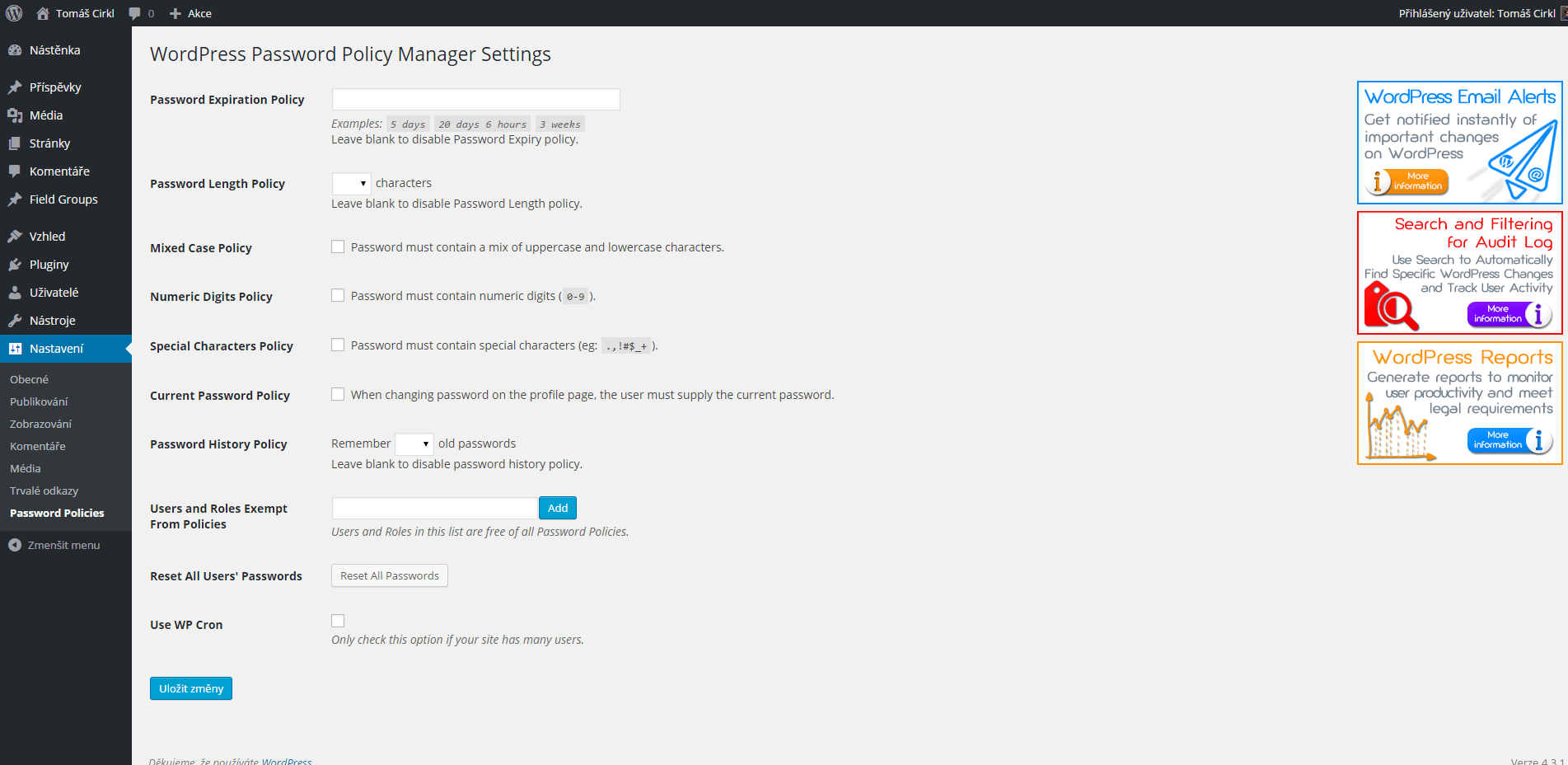Click the Pluginy plug icon
The width and height of the screenshot is (1568, 765).
(15, 265)
